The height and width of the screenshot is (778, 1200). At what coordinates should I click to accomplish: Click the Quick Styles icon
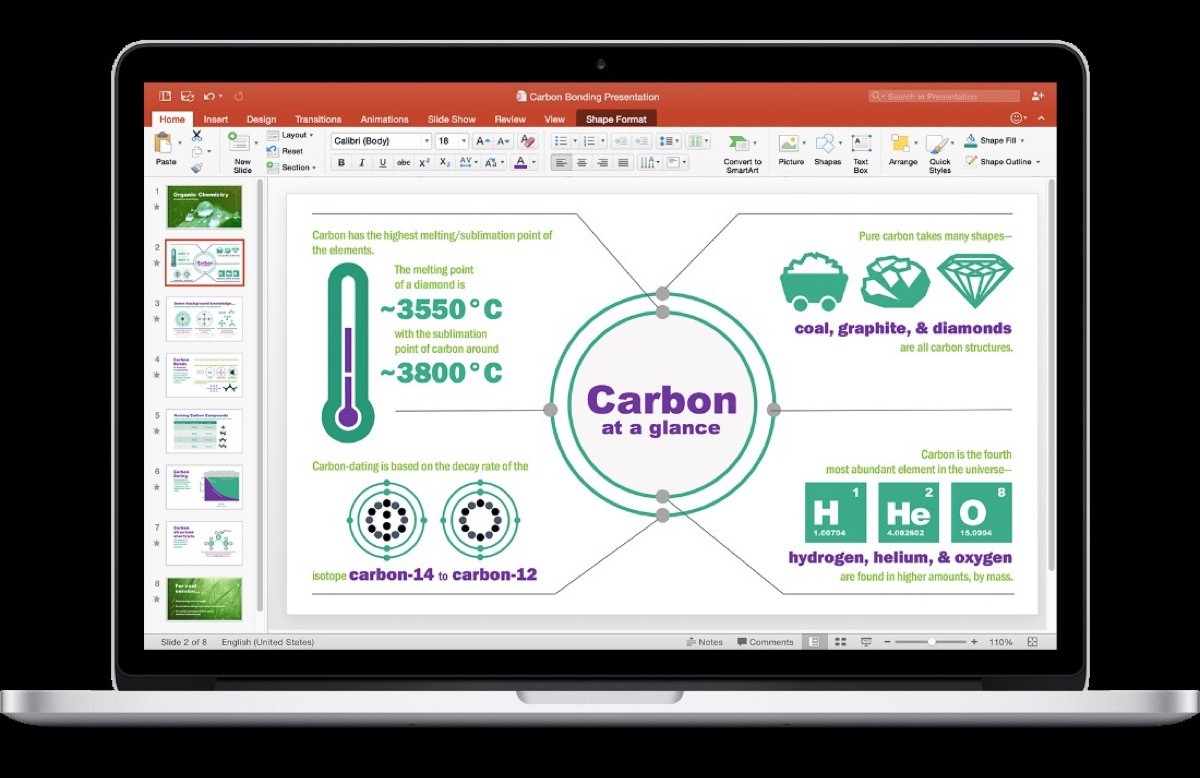[937, 144]
